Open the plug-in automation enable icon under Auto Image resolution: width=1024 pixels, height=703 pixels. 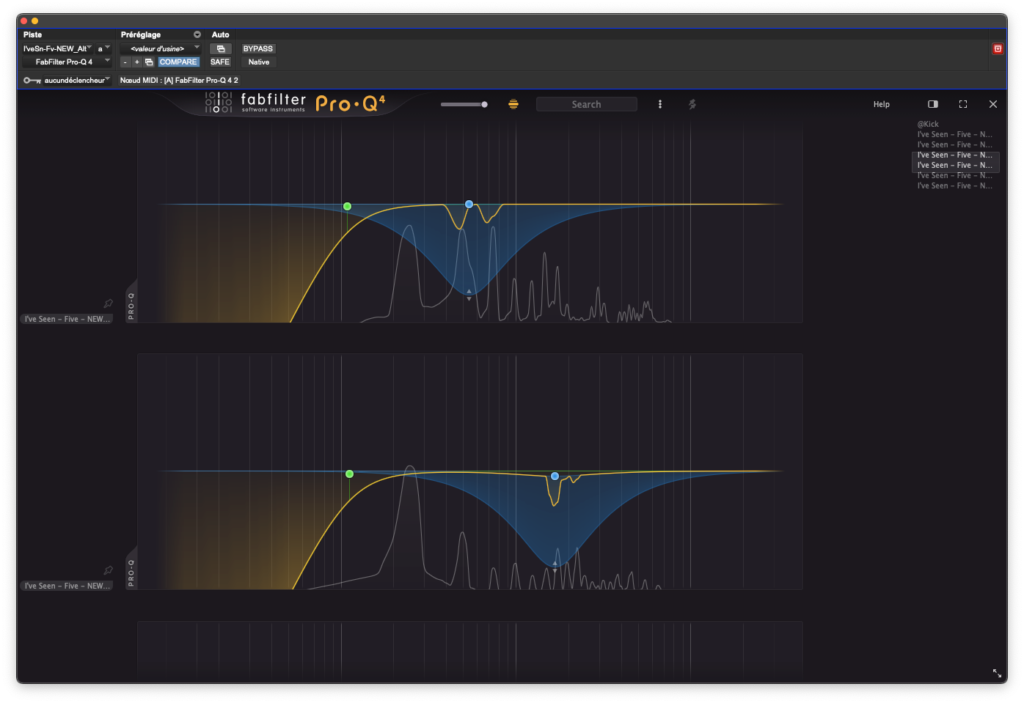(221, 49)
